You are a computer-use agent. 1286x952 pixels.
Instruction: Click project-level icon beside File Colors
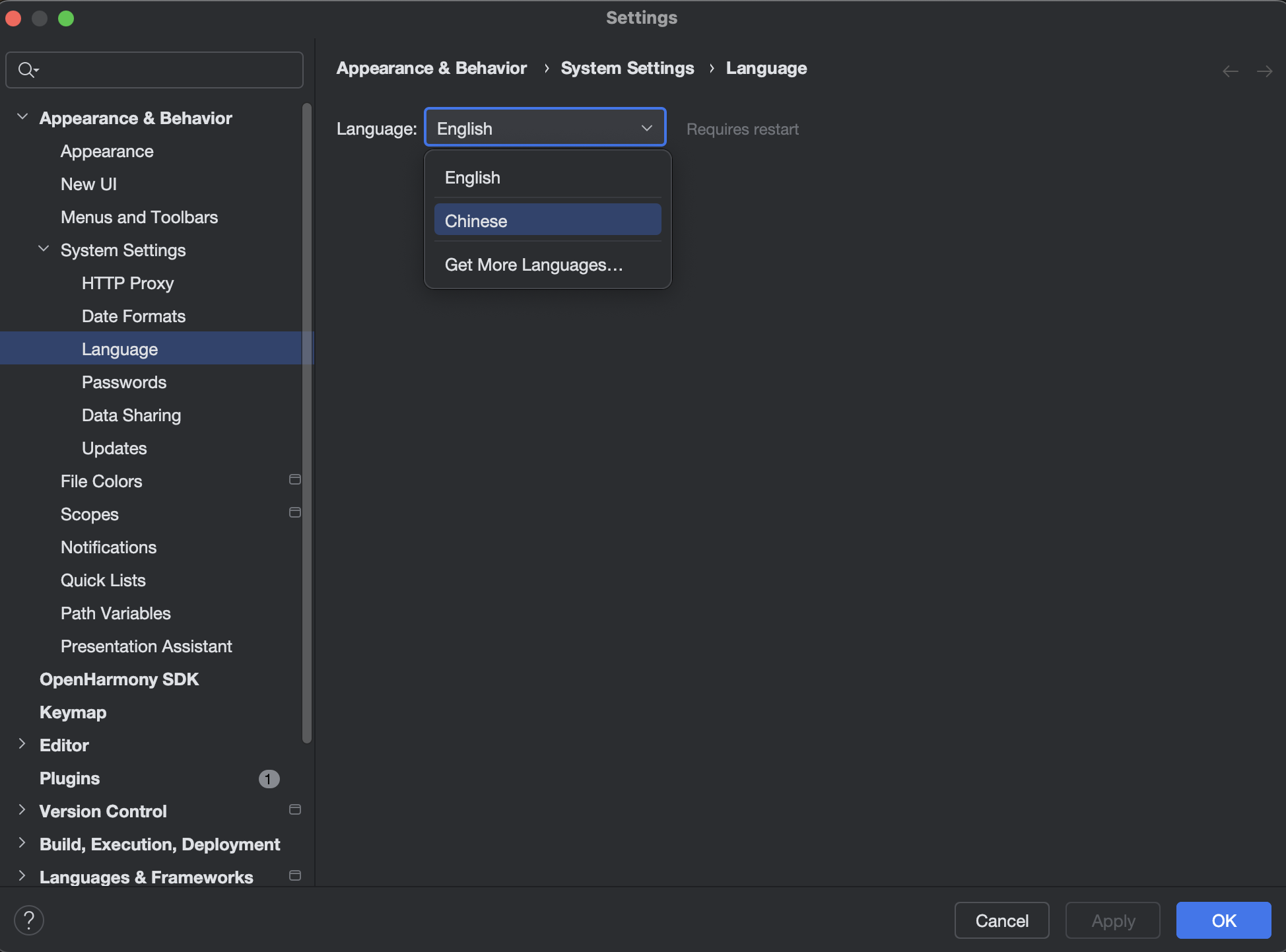pos(295,480)
